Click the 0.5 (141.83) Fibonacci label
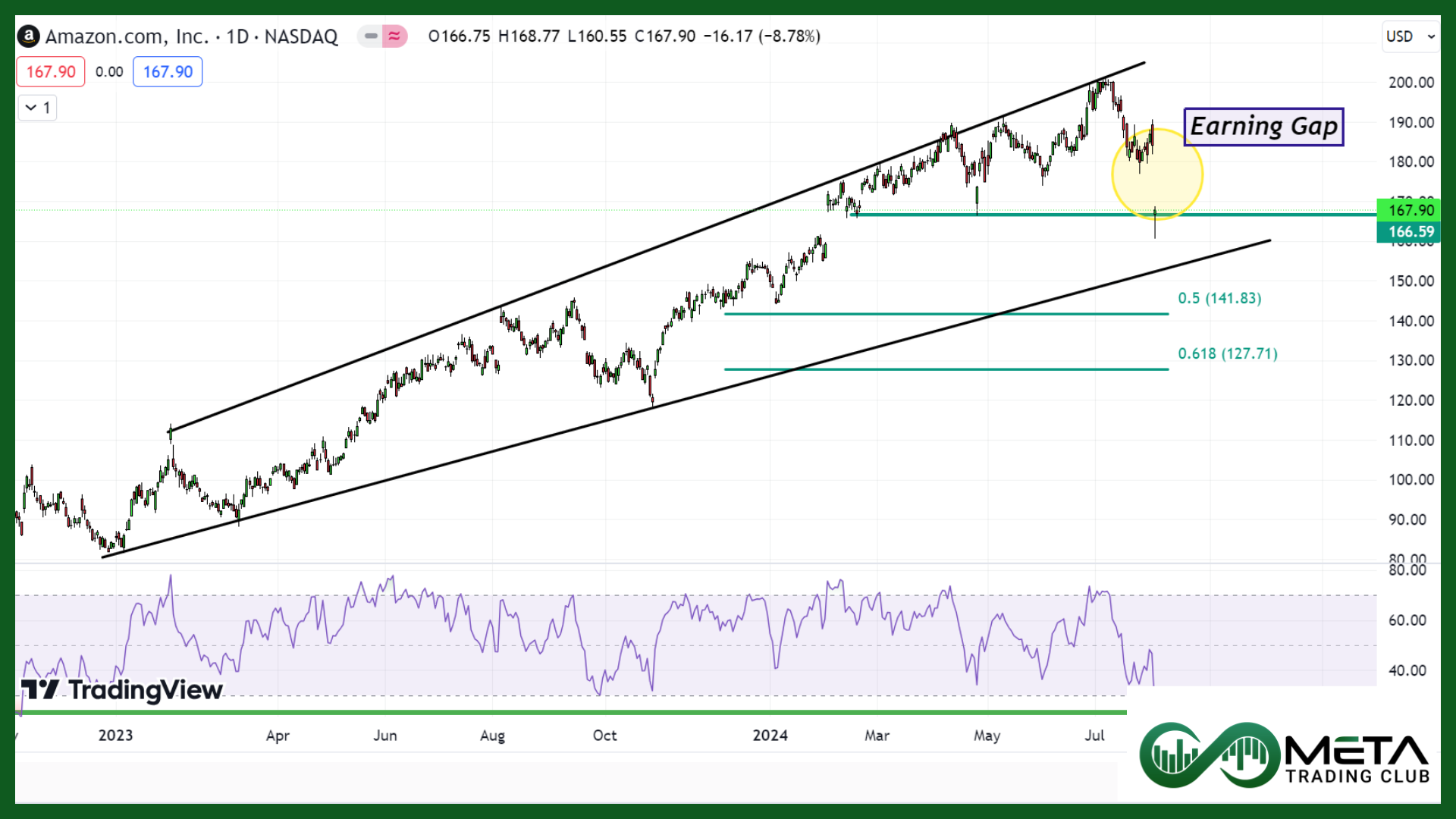The height and width of the screenshot is (819, 1456). 1219,298
